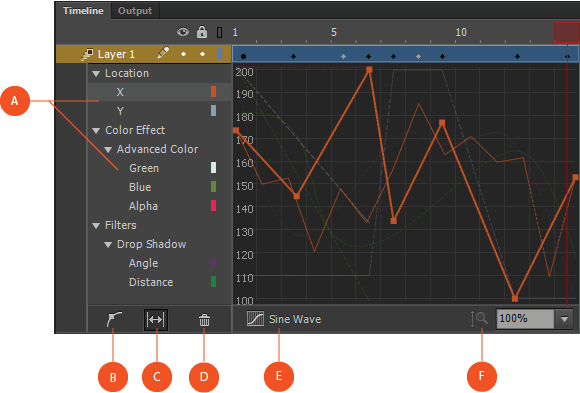Screen dimensions: 580x393
Task: Click frame 5 on the timeline ruler
Action: (334, 32)
